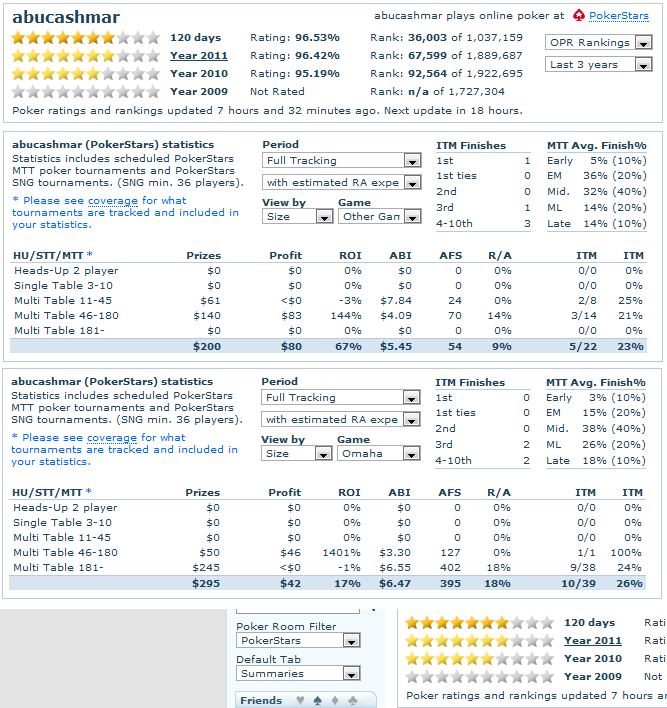Viewport: 667px width, 708px height.
Task: Click the 'Multi Table 181-' row in Omaha table
Action: [328, 568]
